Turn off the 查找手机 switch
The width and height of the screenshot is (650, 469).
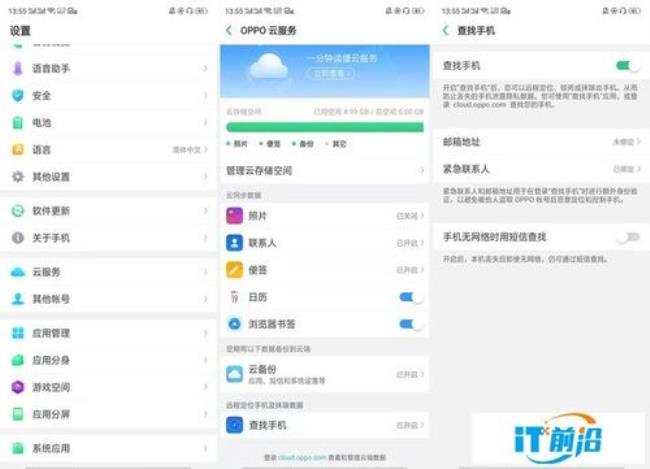click(x=628, y=66)
